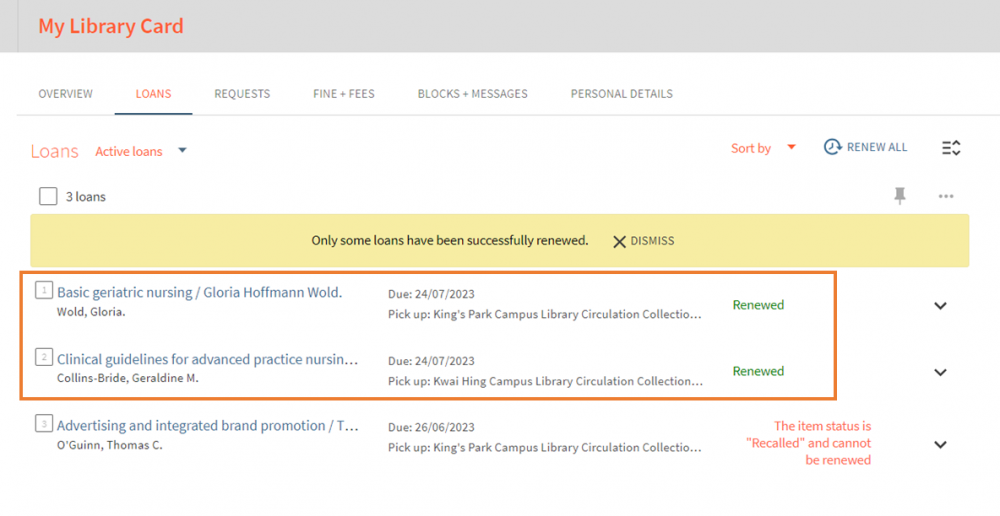1000x516 pixels.
Task: Select loan checkbox number 2
Action: pyautogui.click(x=44, y=357)
